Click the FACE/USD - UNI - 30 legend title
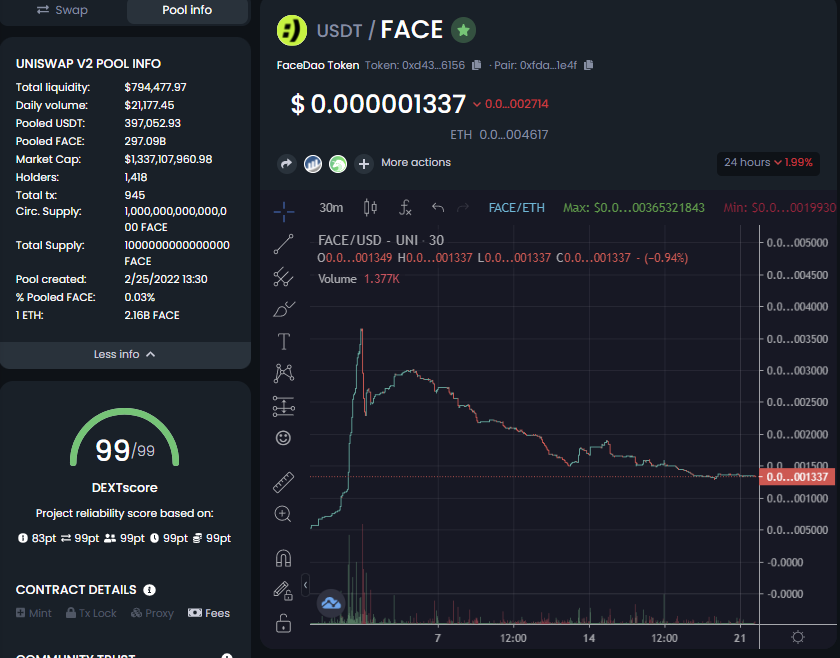 click(x=381, y=240)
